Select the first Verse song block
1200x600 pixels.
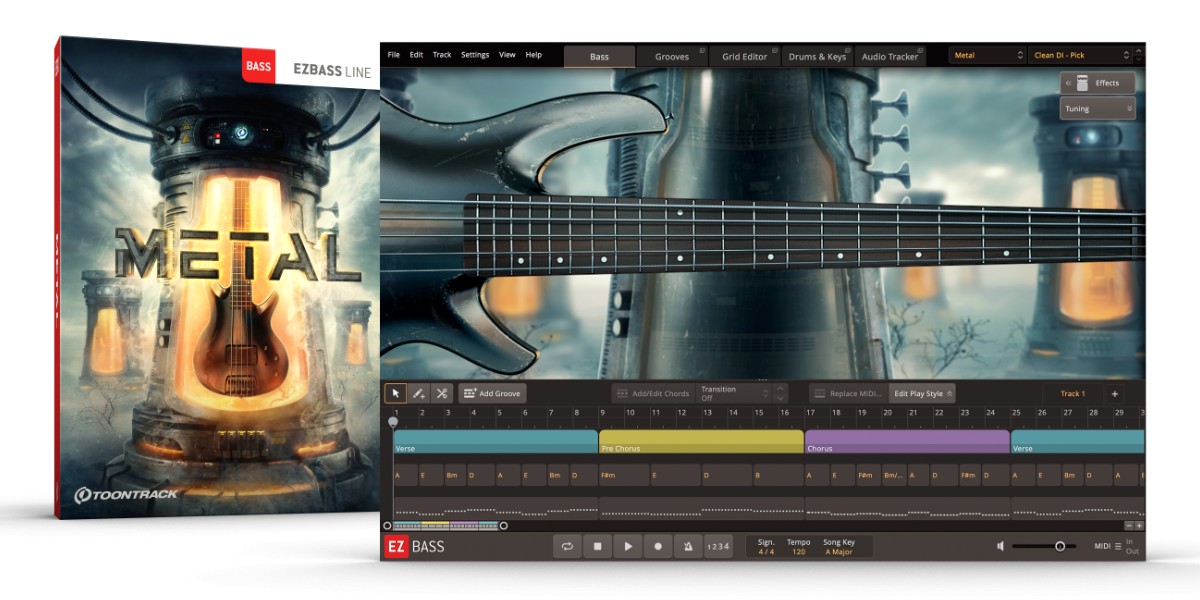[496, 441]
